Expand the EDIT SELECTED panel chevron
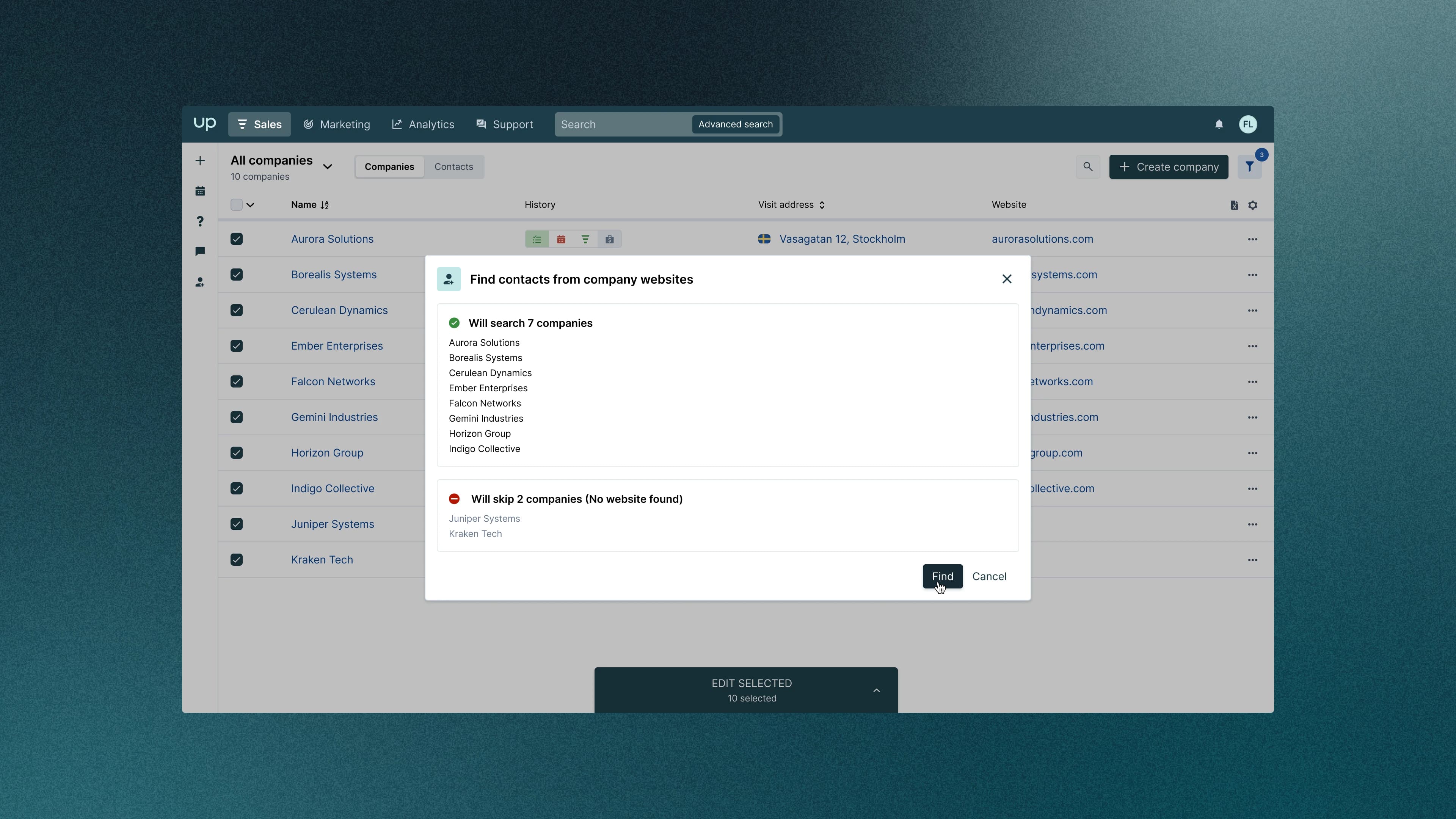This screenshot has height=819, width=1456. [x=876, y=690]
